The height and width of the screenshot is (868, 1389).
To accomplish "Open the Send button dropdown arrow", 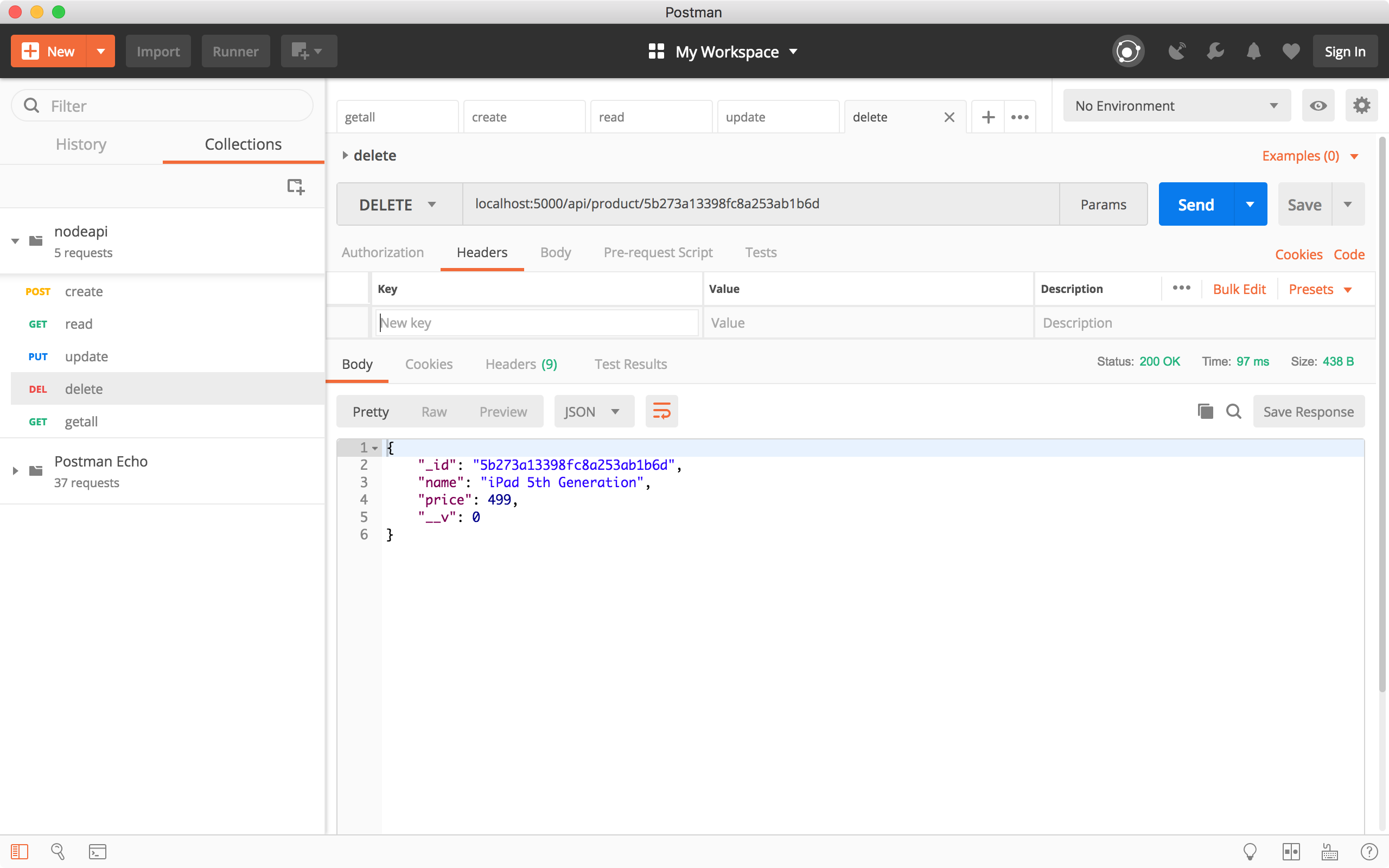I will [1250, 205].
